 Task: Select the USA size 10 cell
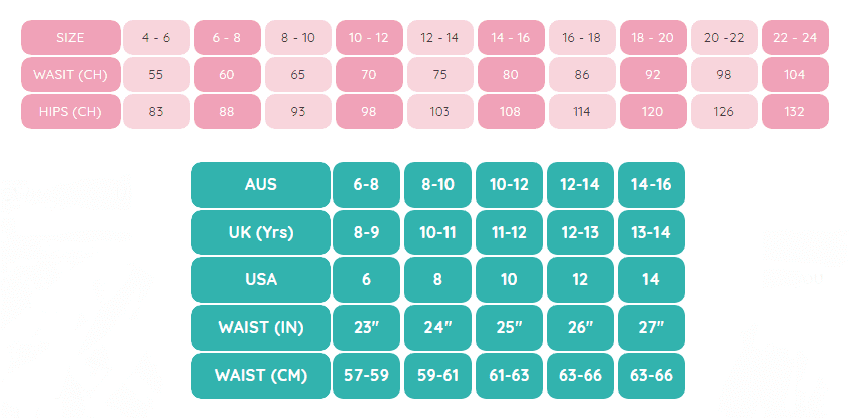click(x=509, y=279)
